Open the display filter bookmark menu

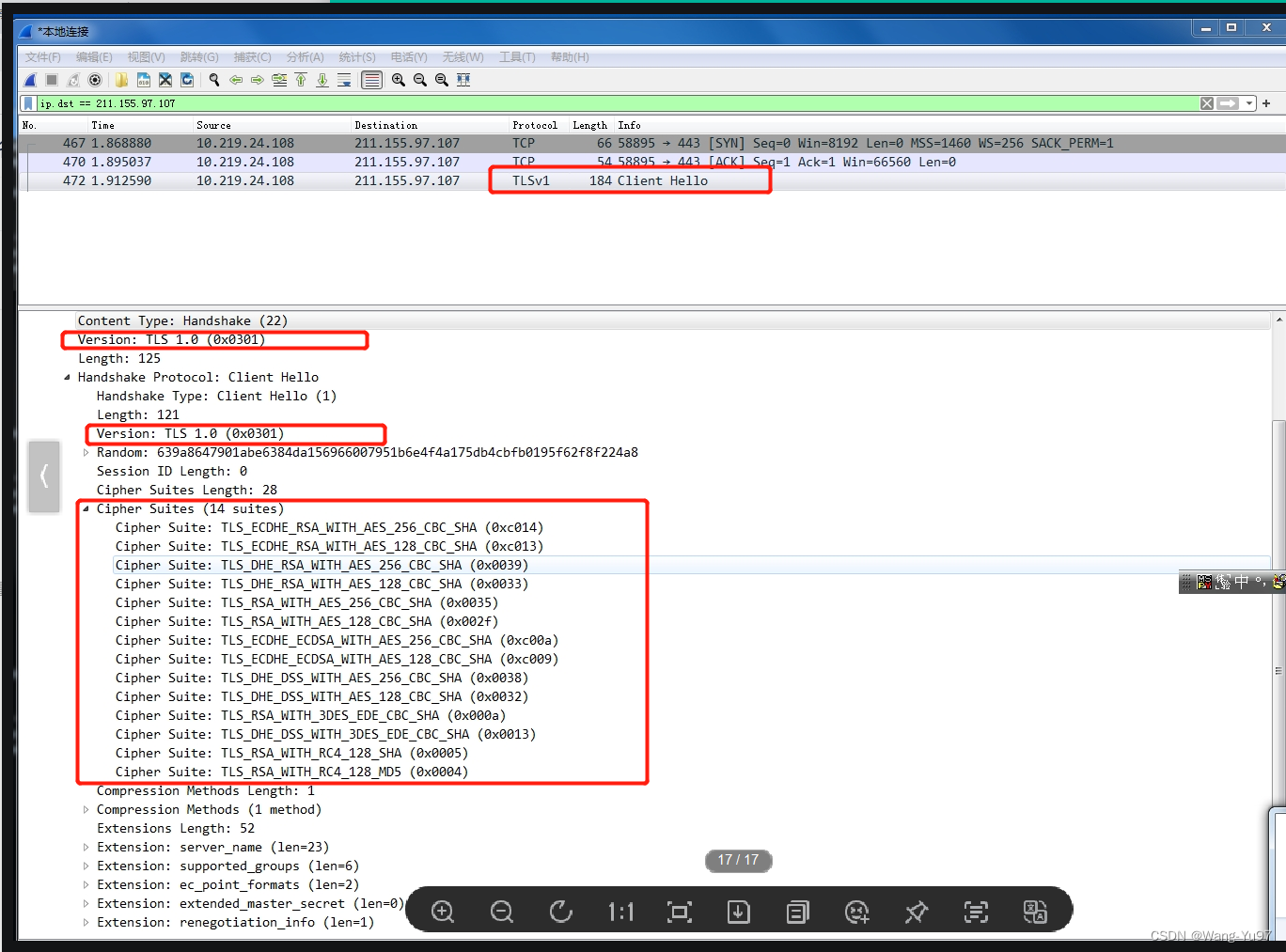pos(28,103)
